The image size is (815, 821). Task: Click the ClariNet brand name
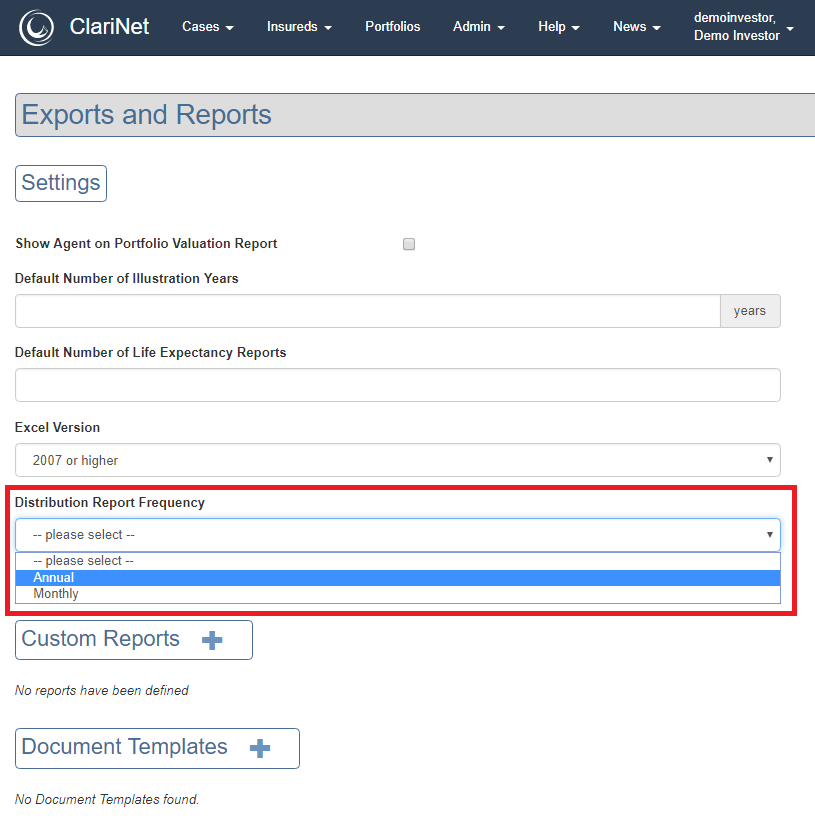click(109, 27)
